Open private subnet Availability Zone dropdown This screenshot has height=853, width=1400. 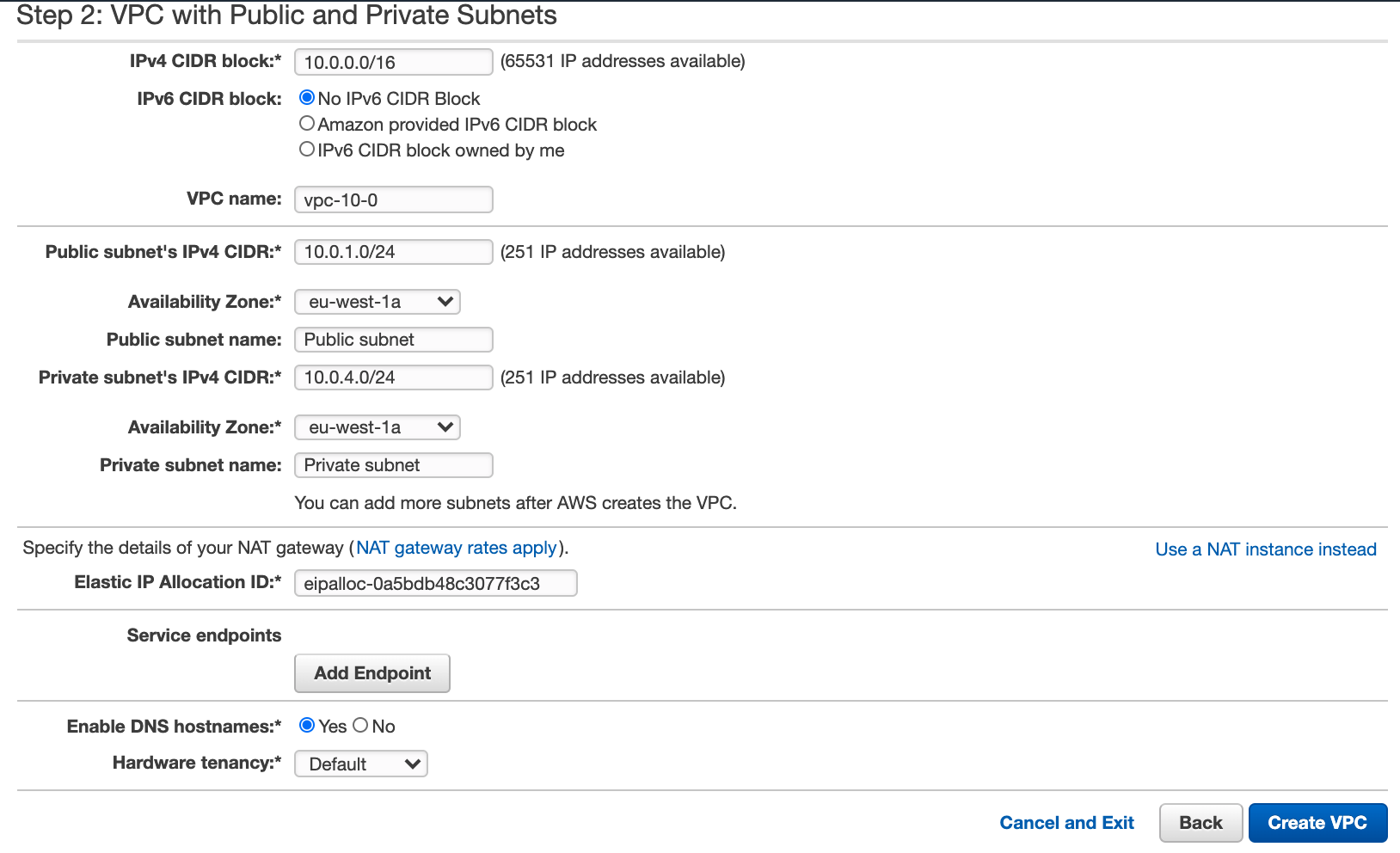coord(378,427)
